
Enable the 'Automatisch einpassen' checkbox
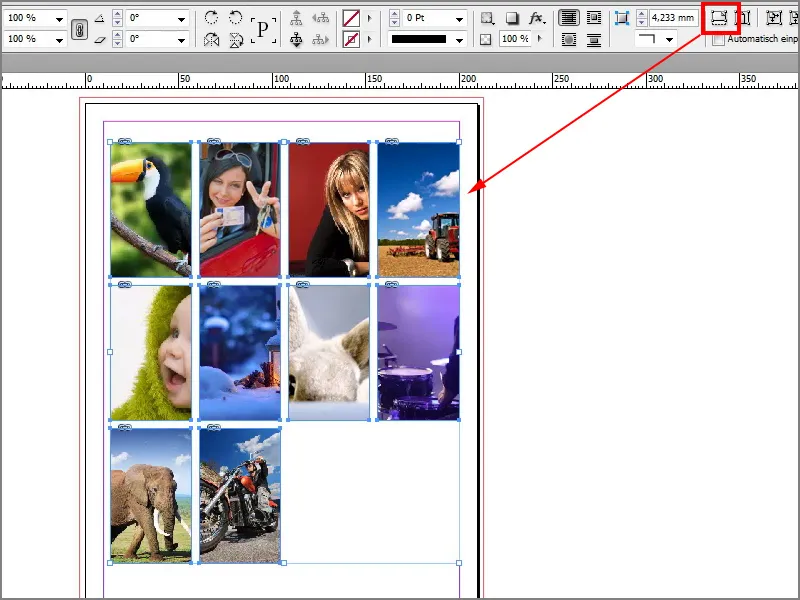coord(718,39)
